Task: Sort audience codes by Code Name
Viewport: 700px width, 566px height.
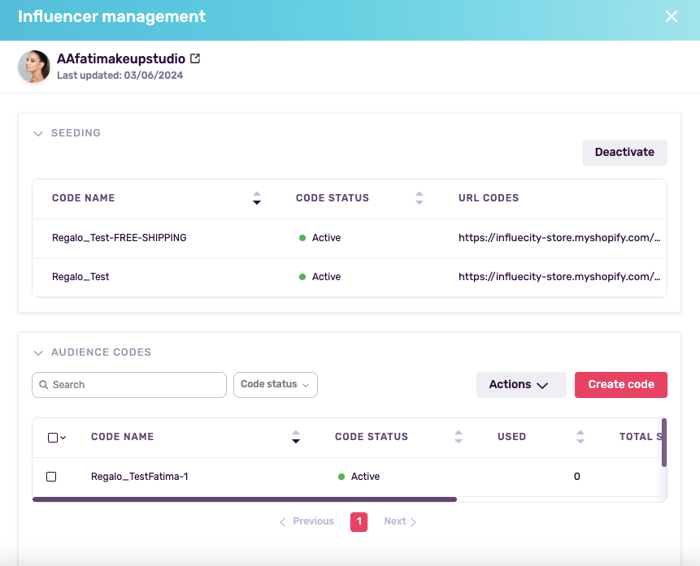Action: pyautogui.click(x=295, y=437)
